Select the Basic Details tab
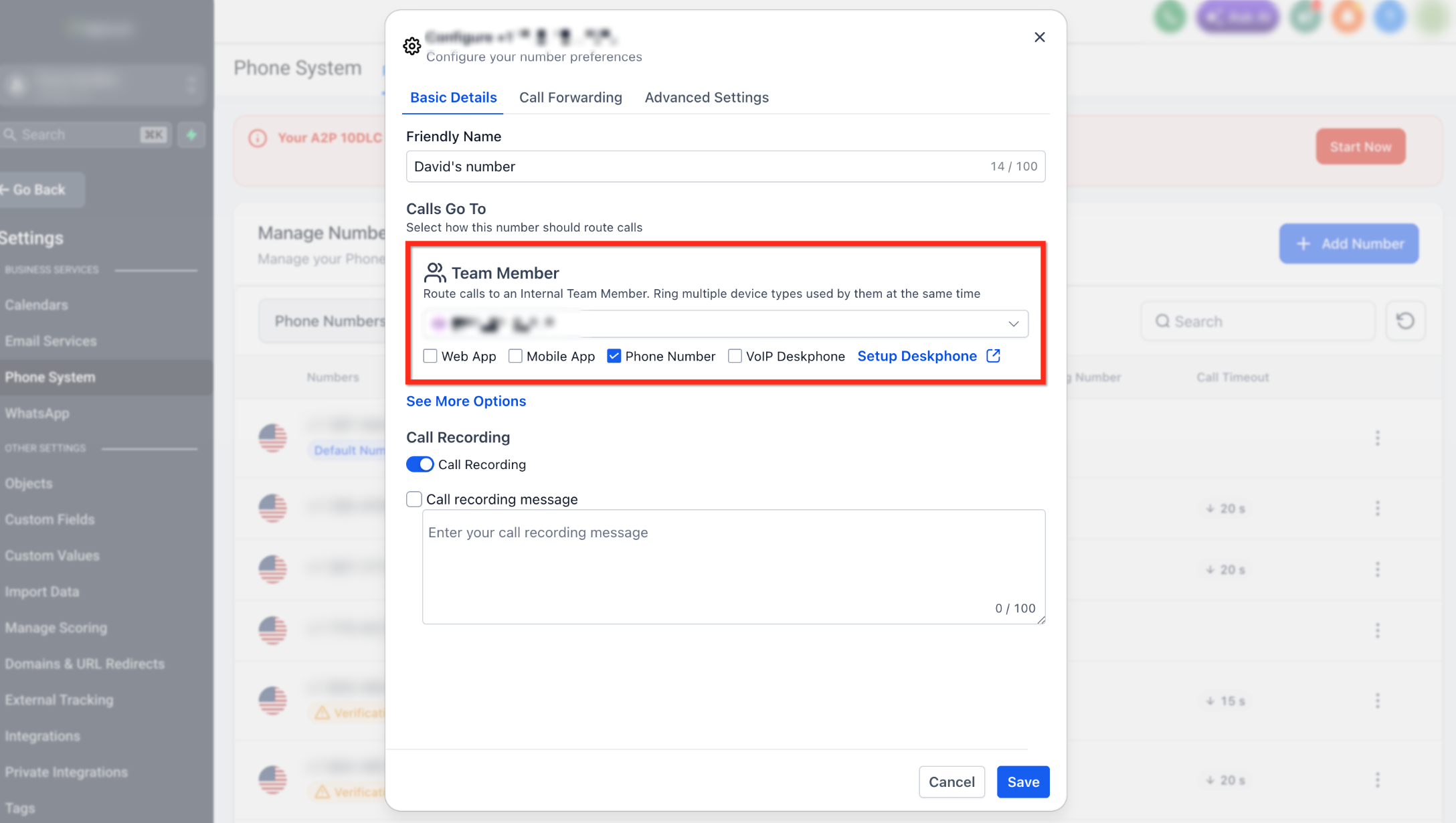The width and height of the screenshot is (1456, 823). (x=453, y=98)
